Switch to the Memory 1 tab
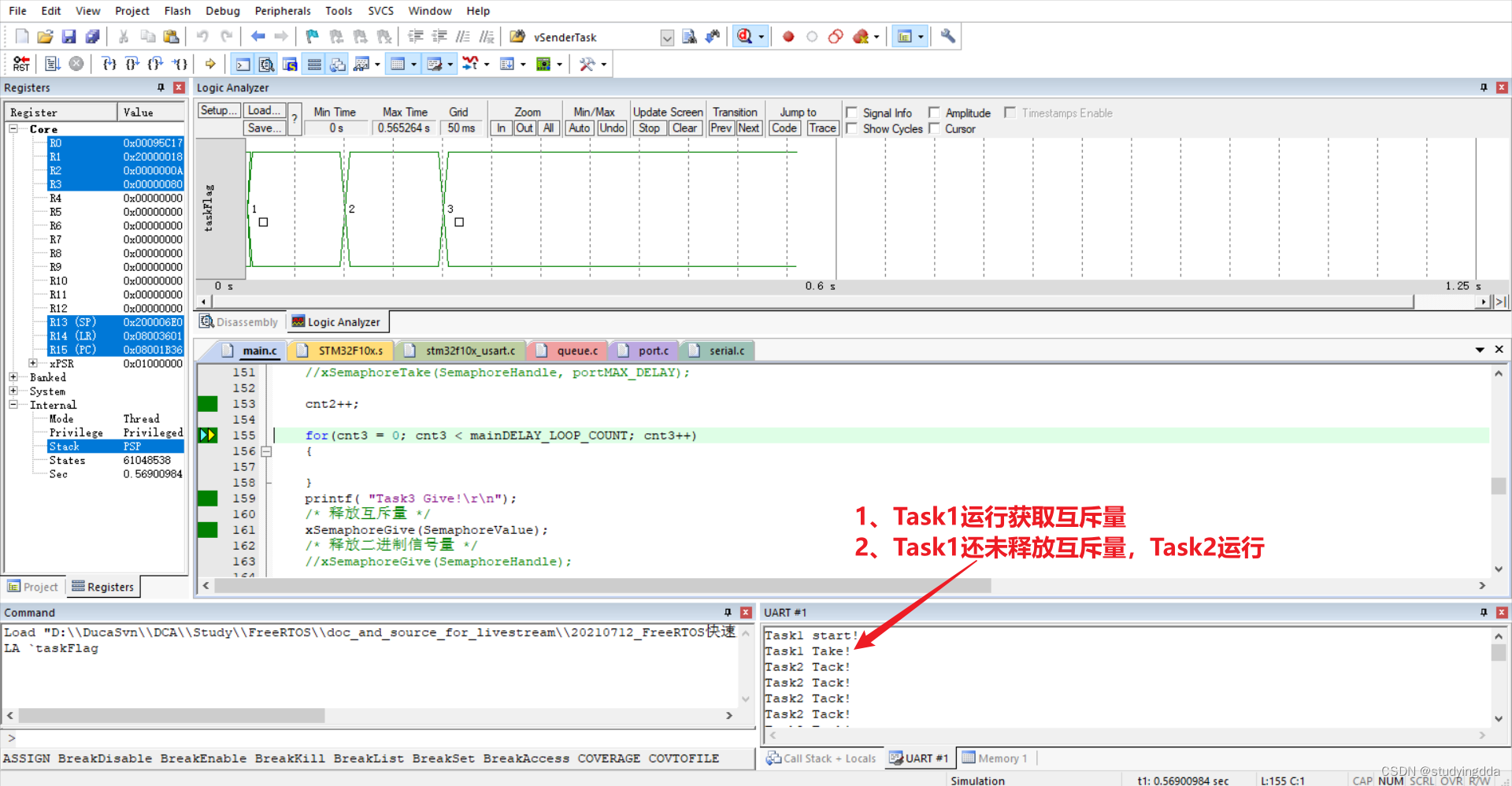Screen dimensions: 1512x786 996,758
